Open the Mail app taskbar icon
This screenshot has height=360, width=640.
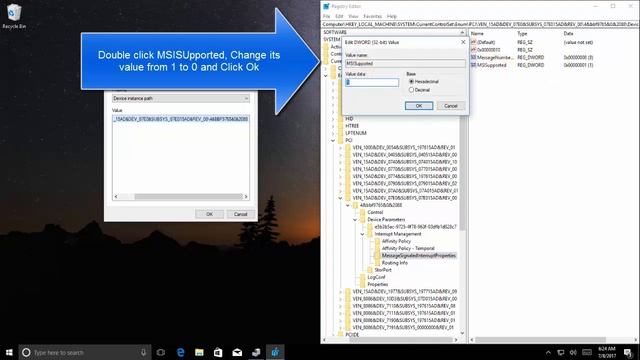237,352
